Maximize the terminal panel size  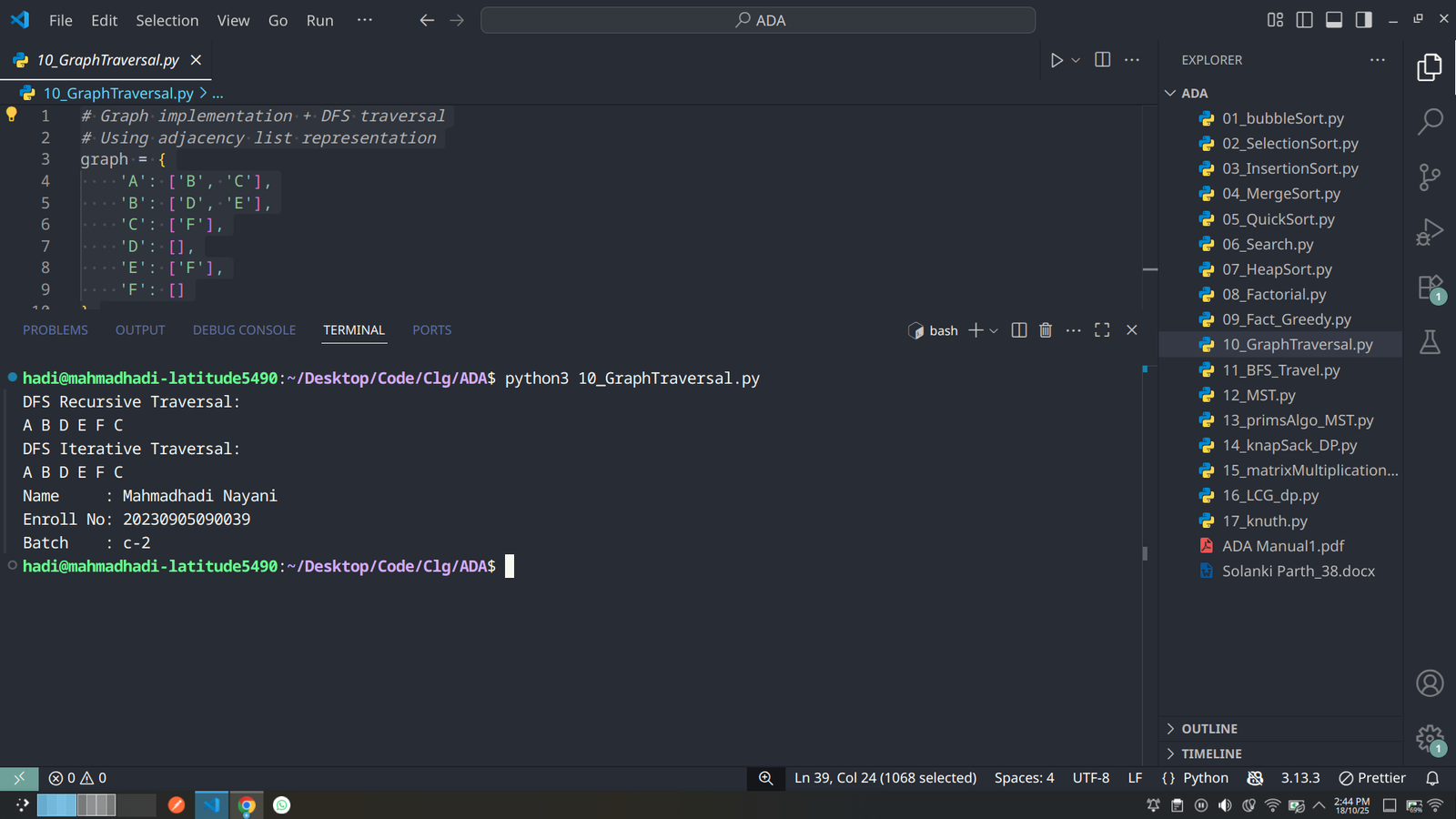pos(1102,330)
